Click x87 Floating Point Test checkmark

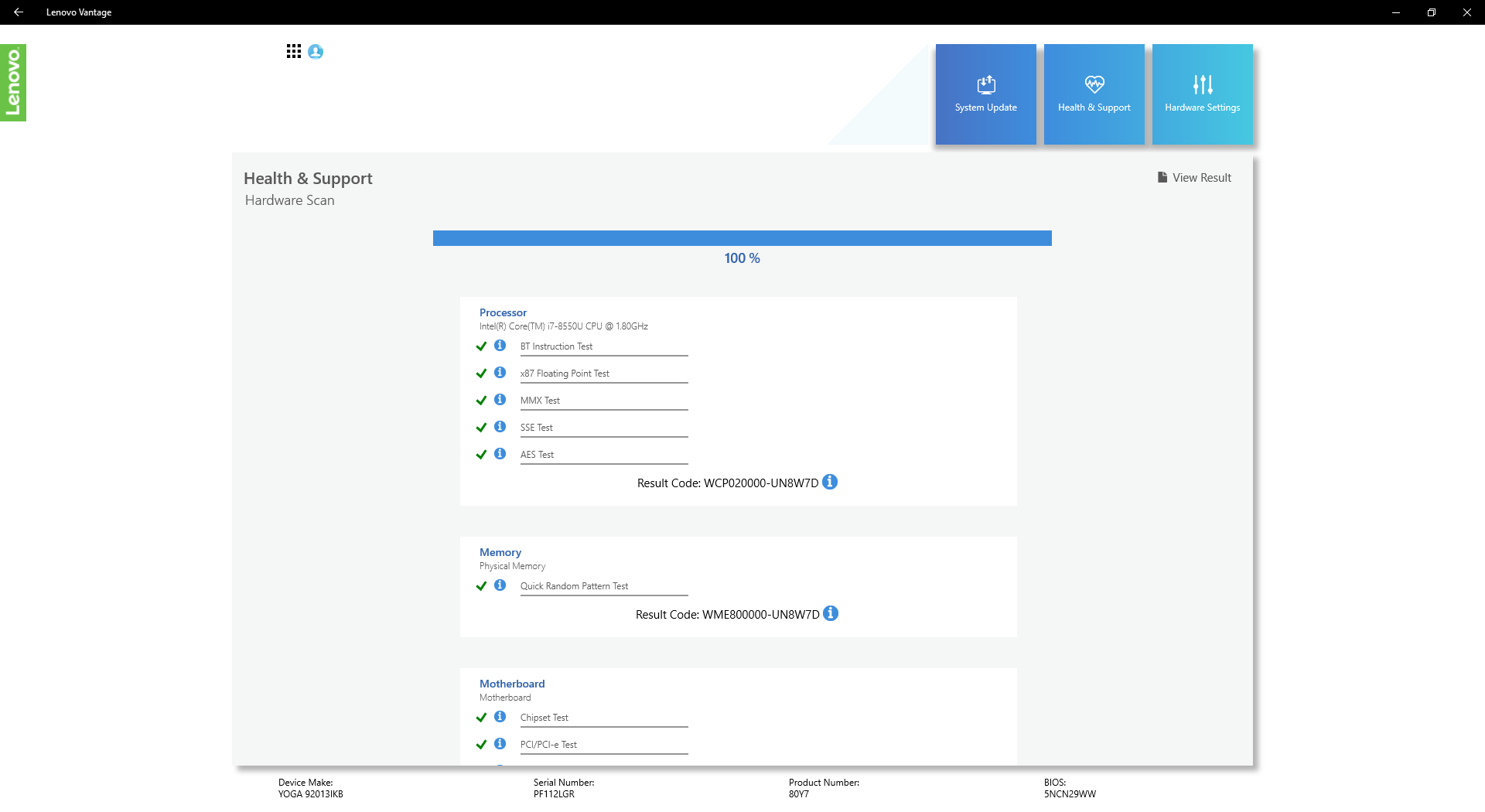481,374
